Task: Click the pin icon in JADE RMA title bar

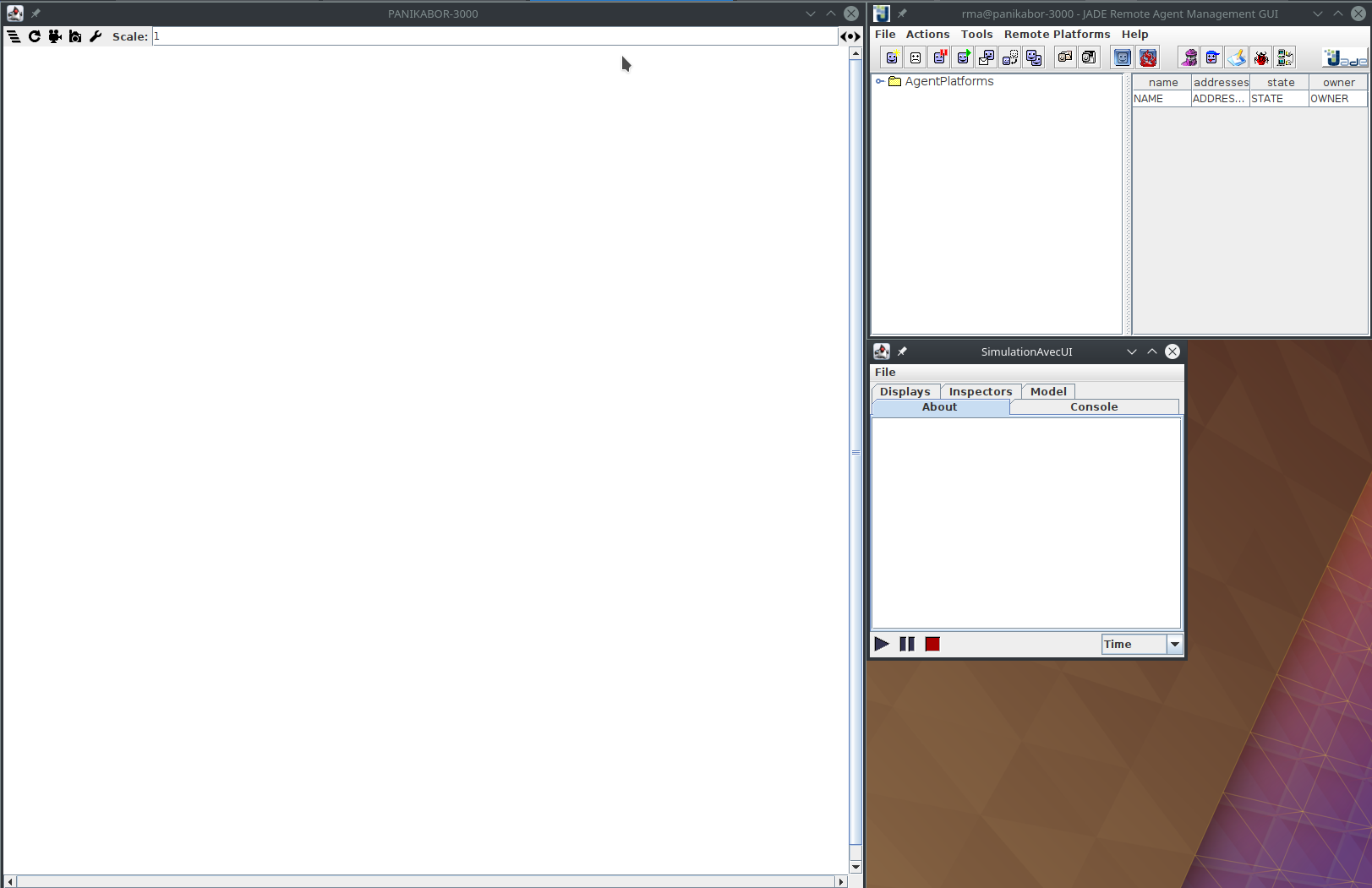Action: tap(902, 14)
